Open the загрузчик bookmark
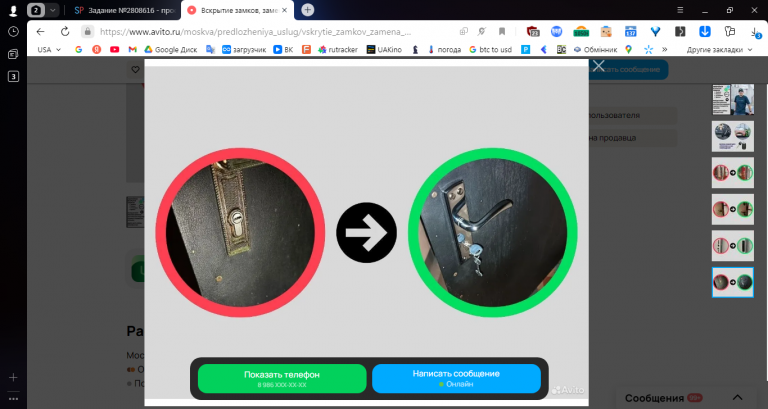The width and height of the screenshot is (768, 409). [244, 49]
